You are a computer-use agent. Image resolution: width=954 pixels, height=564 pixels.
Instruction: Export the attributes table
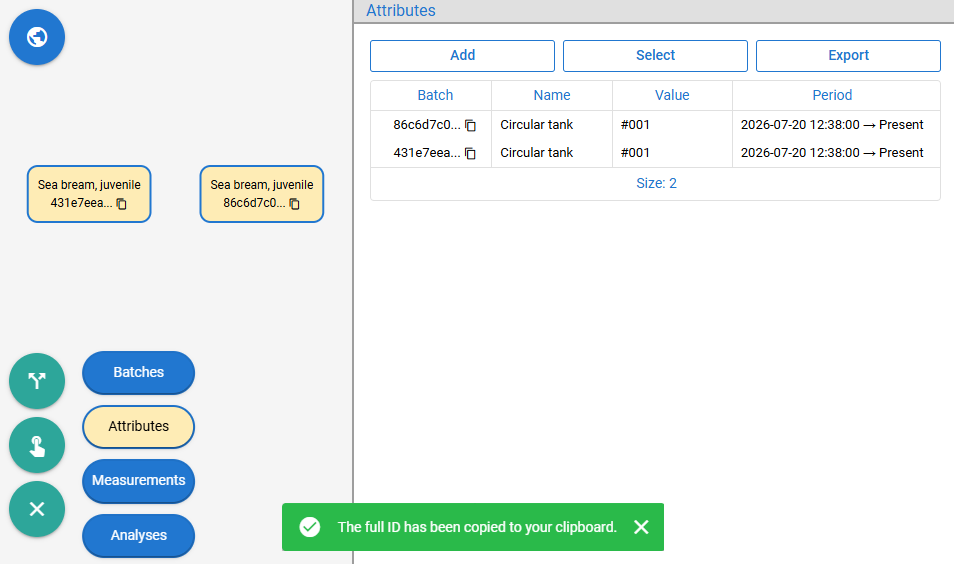848,55
